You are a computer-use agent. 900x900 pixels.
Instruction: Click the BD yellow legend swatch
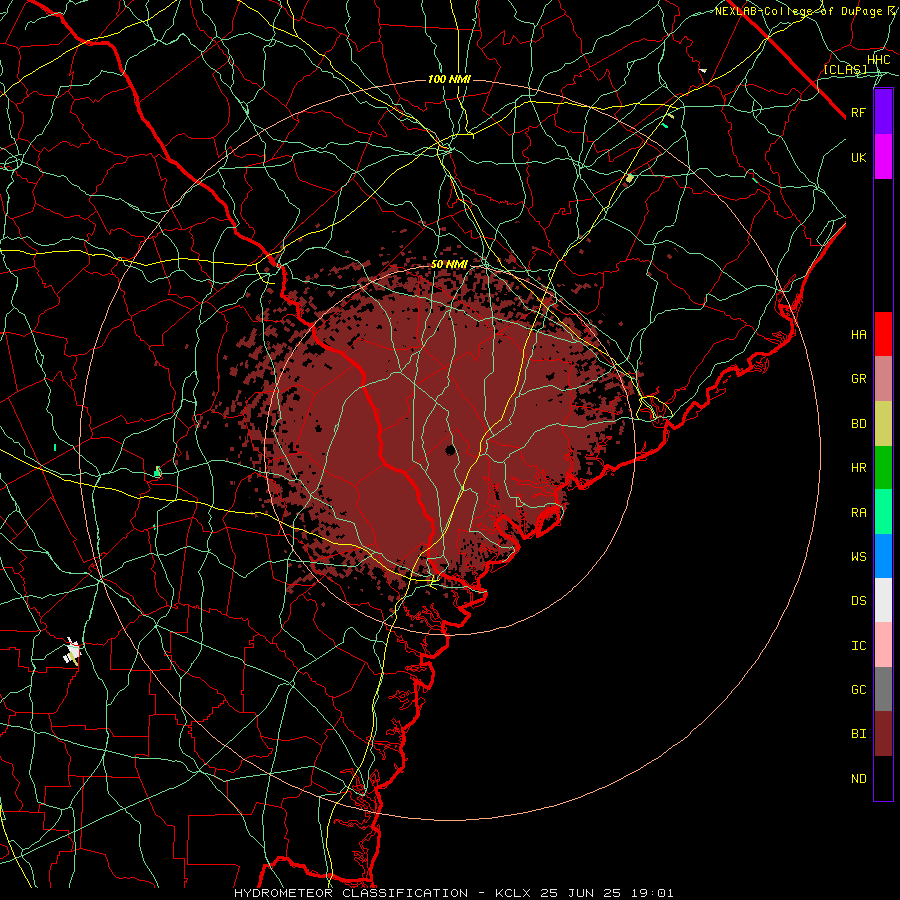click(883, 423)
